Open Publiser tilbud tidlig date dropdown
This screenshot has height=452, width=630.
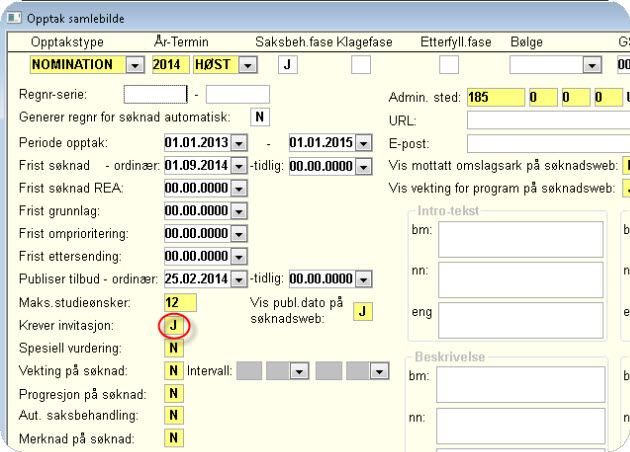(364, 279)
